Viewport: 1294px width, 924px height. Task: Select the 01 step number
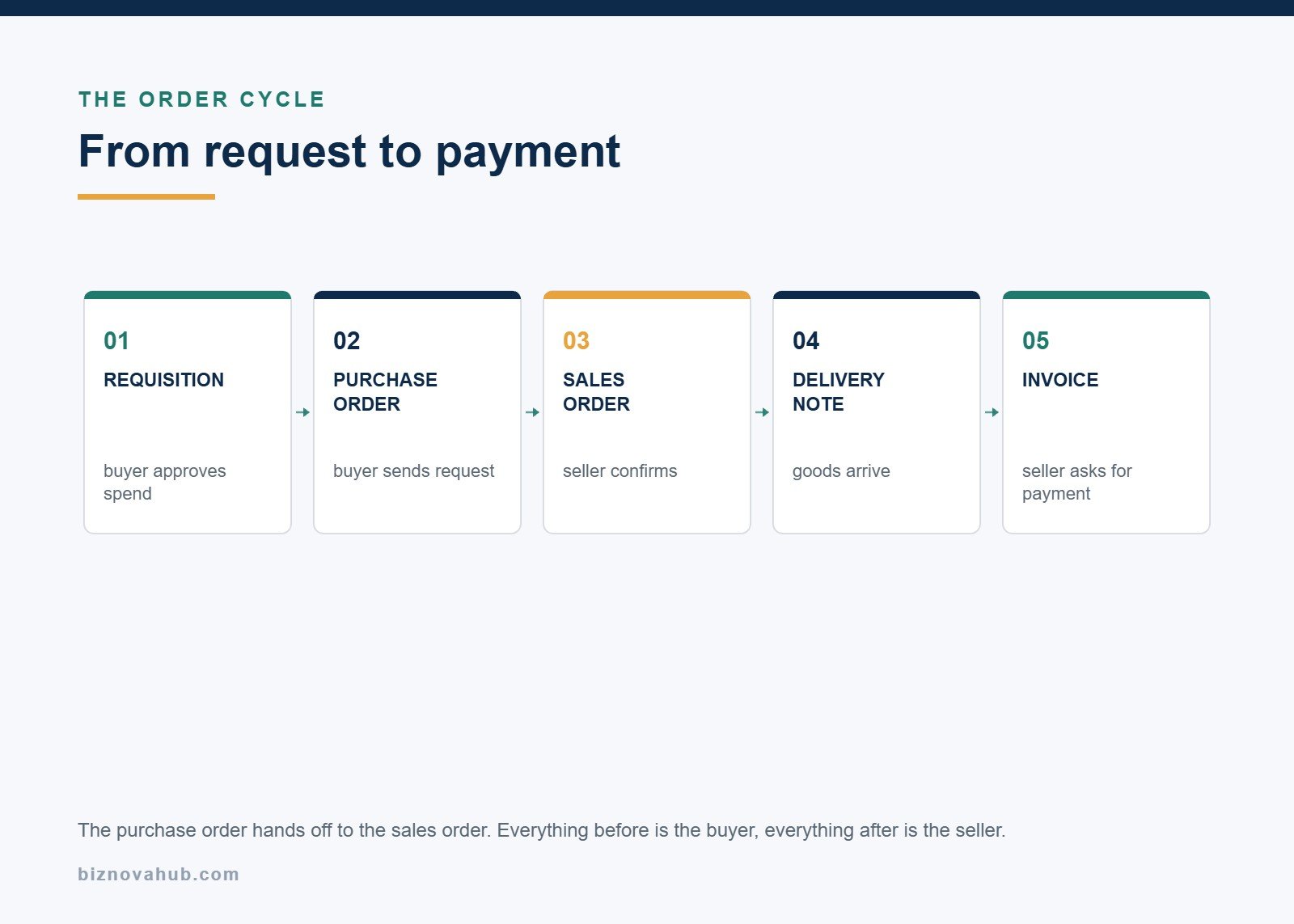[x=116, y=340]
